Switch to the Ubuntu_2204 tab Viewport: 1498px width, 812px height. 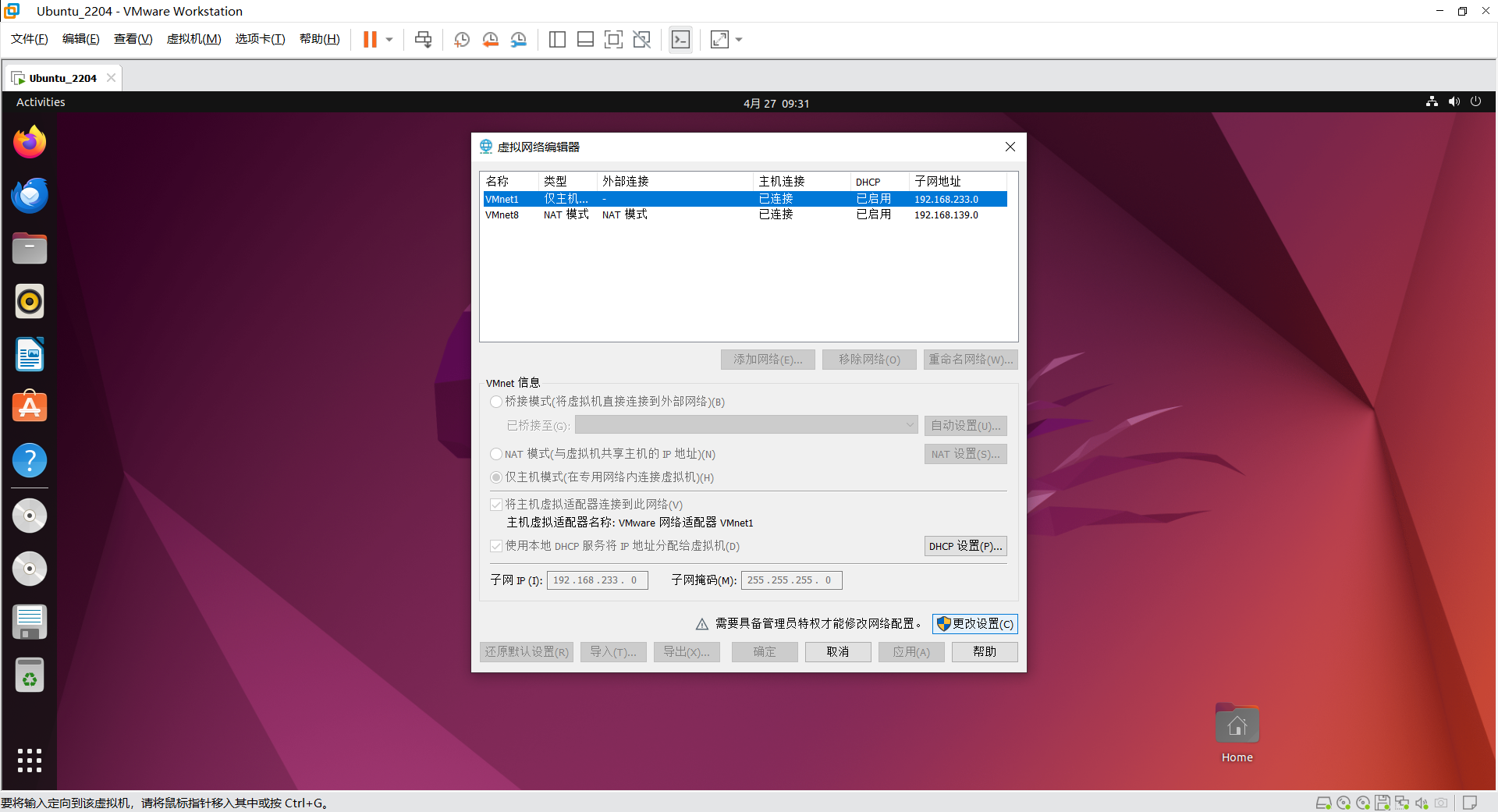pyautogui.click(x=62, y=78)
